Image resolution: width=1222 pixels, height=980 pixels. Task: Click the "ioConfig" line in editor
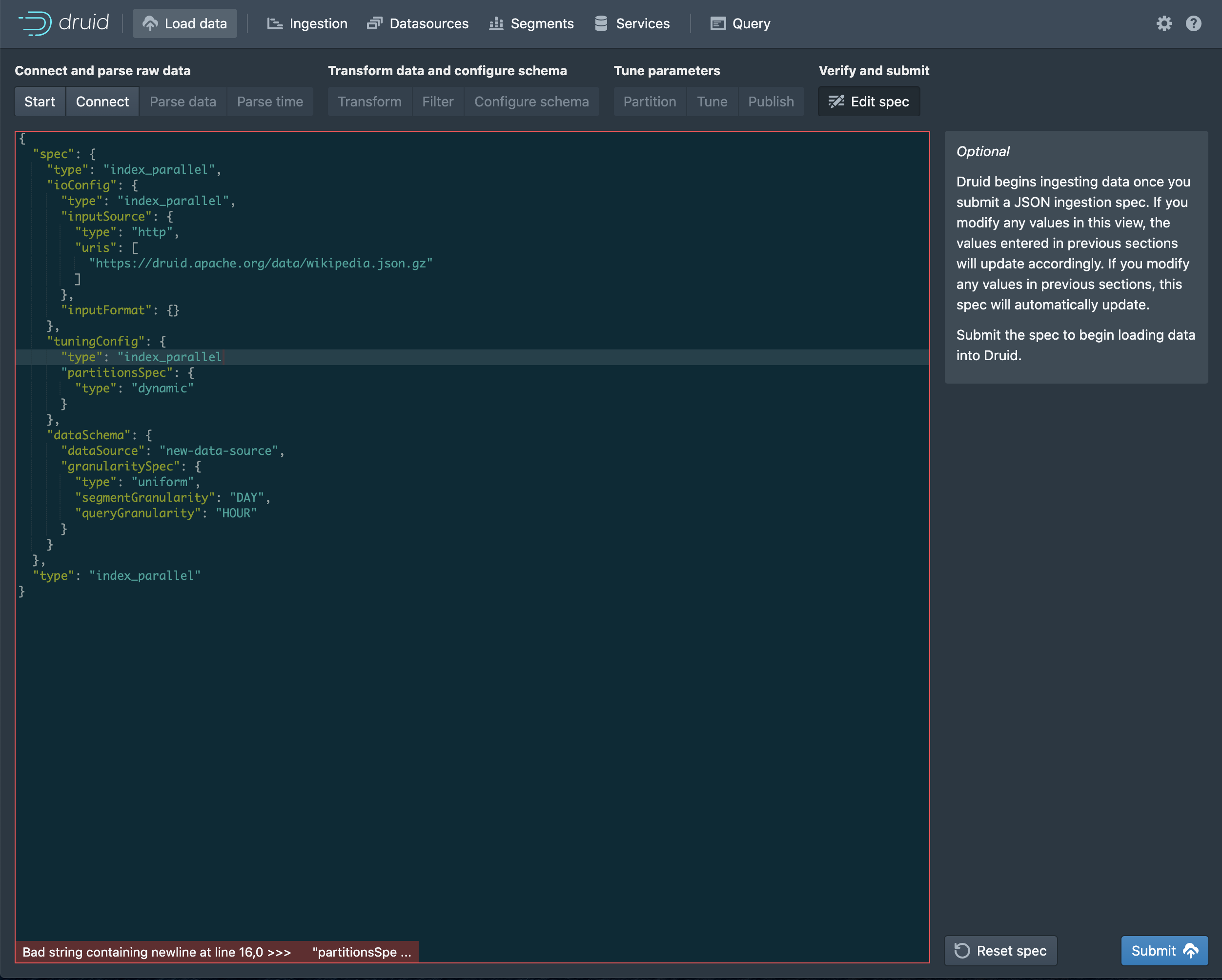[x=92, y=185]
